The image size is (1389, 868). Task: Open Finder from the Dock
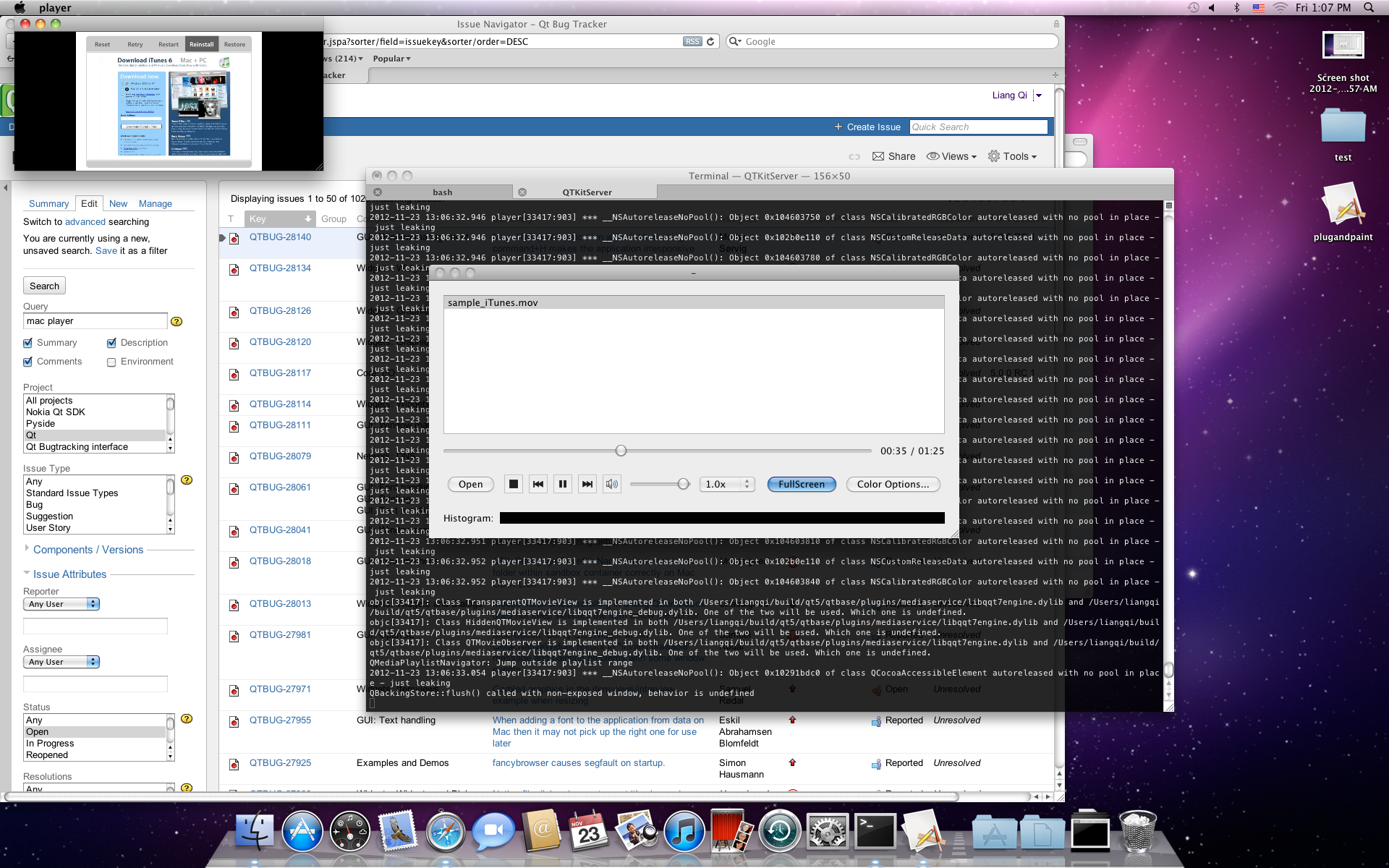(255, 830)
